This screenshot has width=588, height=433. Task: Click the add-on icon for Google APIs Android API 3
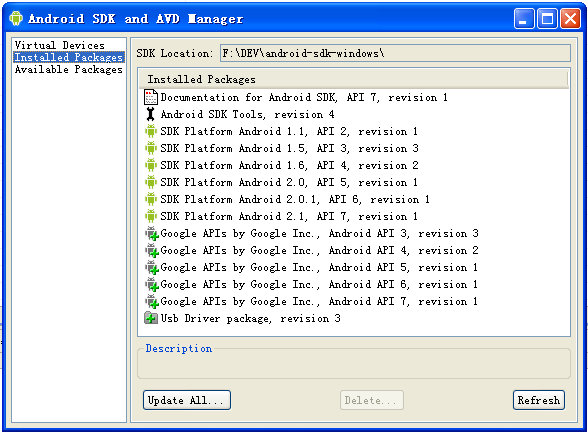click(x=152, y=233)
